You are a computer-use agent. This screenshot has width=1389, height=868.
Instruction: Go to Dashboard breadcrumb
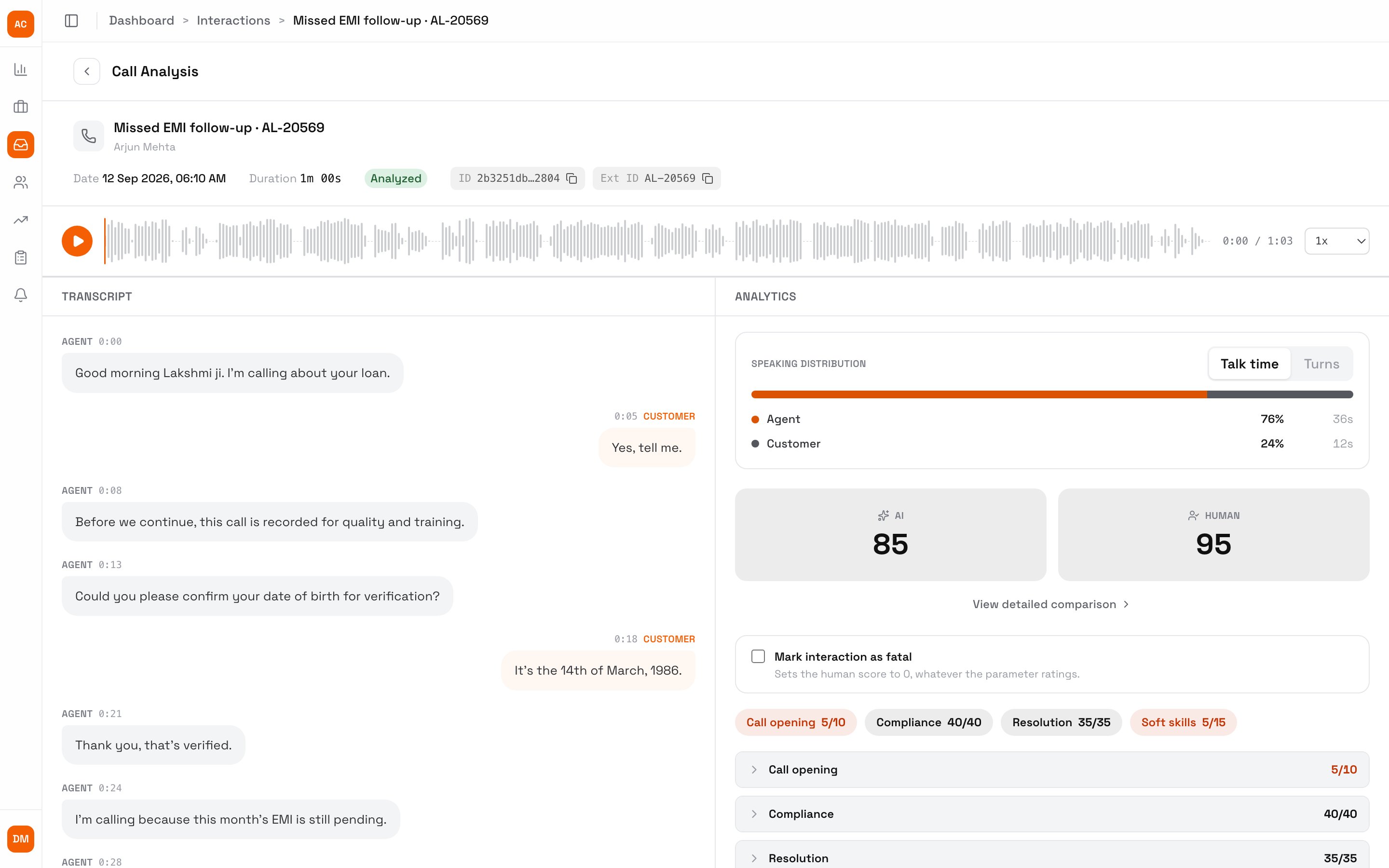(x=141, y=21)
